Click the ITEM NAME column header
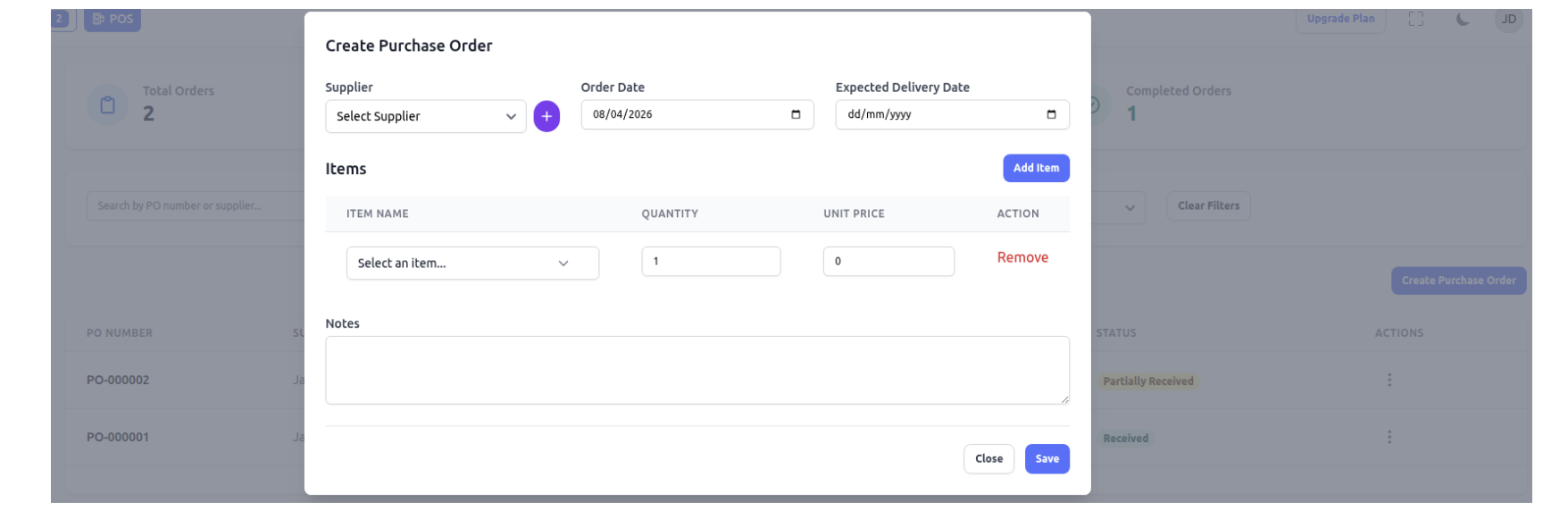Viewport: 1568px width, 527px height. point(378,214)
